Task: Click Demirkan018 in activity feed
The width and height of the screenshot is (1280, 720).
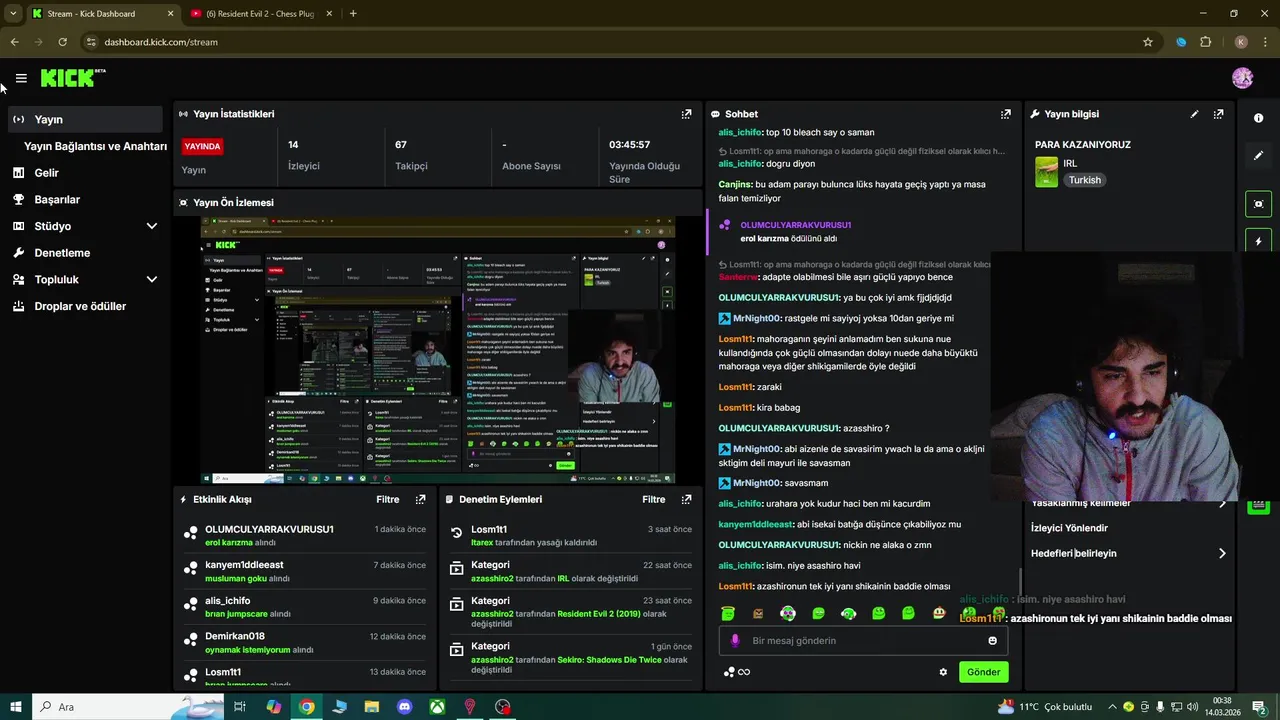Action: [x=235, y=636]
